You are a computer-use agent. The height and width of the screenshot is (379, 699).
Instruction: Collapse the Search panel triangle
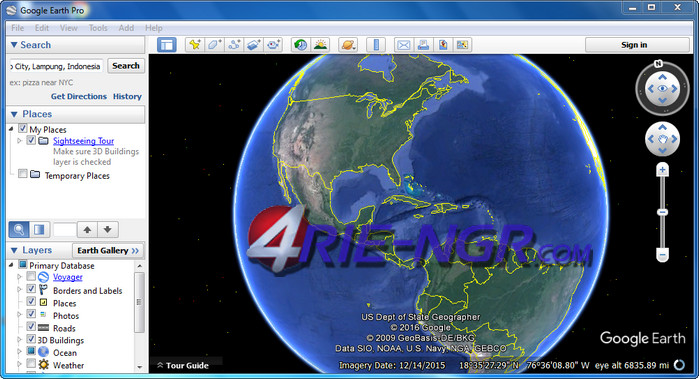click(14, 45)
